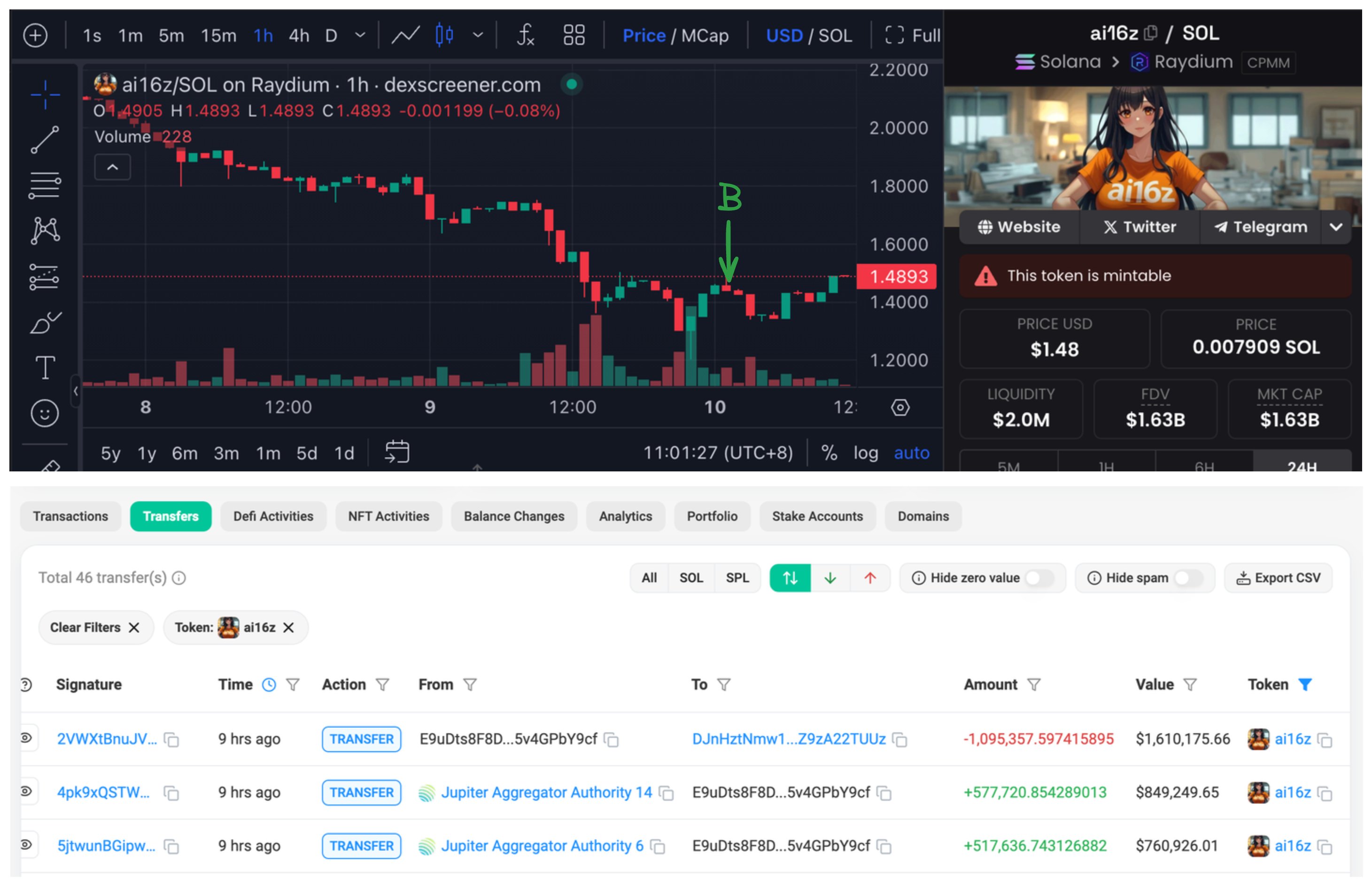Viewport: 1372px width, 886px height.
Task: Click the ai16z token banner image
Action: pos(1153,148)
